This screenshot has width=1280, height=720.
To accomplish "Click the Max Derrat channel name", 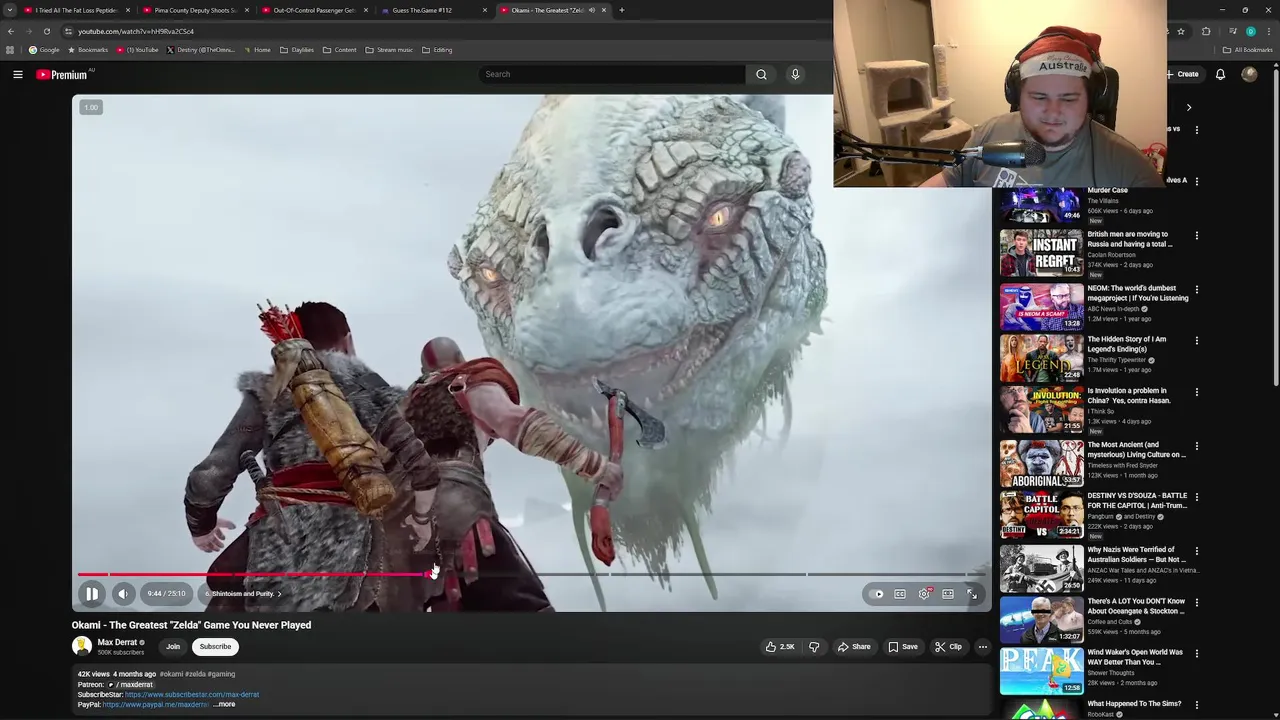I will (117, 642).
